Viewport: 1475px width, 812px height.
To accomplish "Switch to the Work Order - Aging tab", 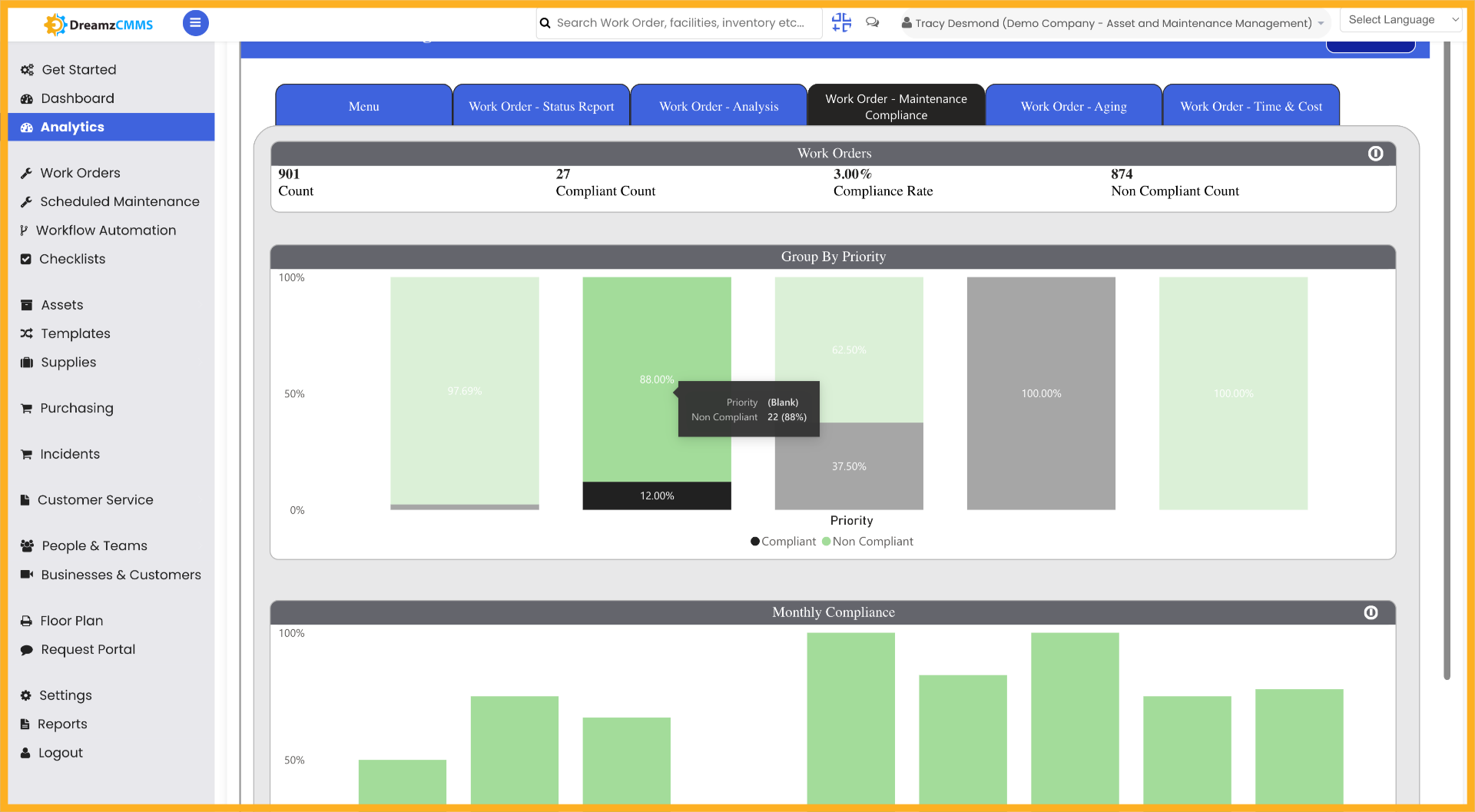I will [x=1073, y=105].
